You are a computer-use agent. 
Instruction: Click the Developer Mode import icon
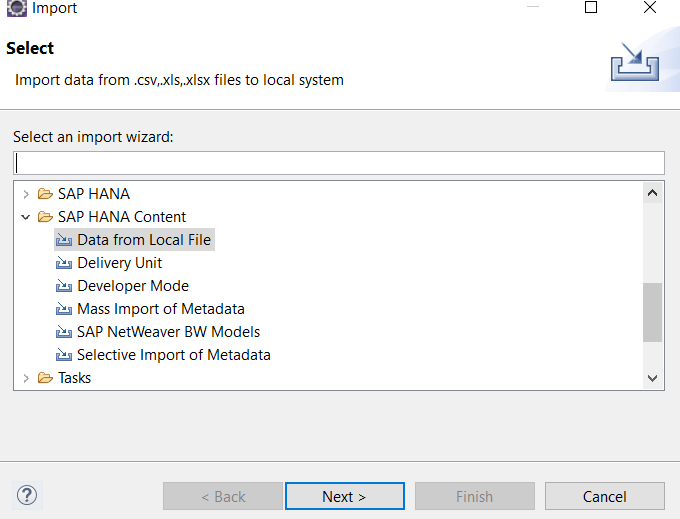click(64, 286)
